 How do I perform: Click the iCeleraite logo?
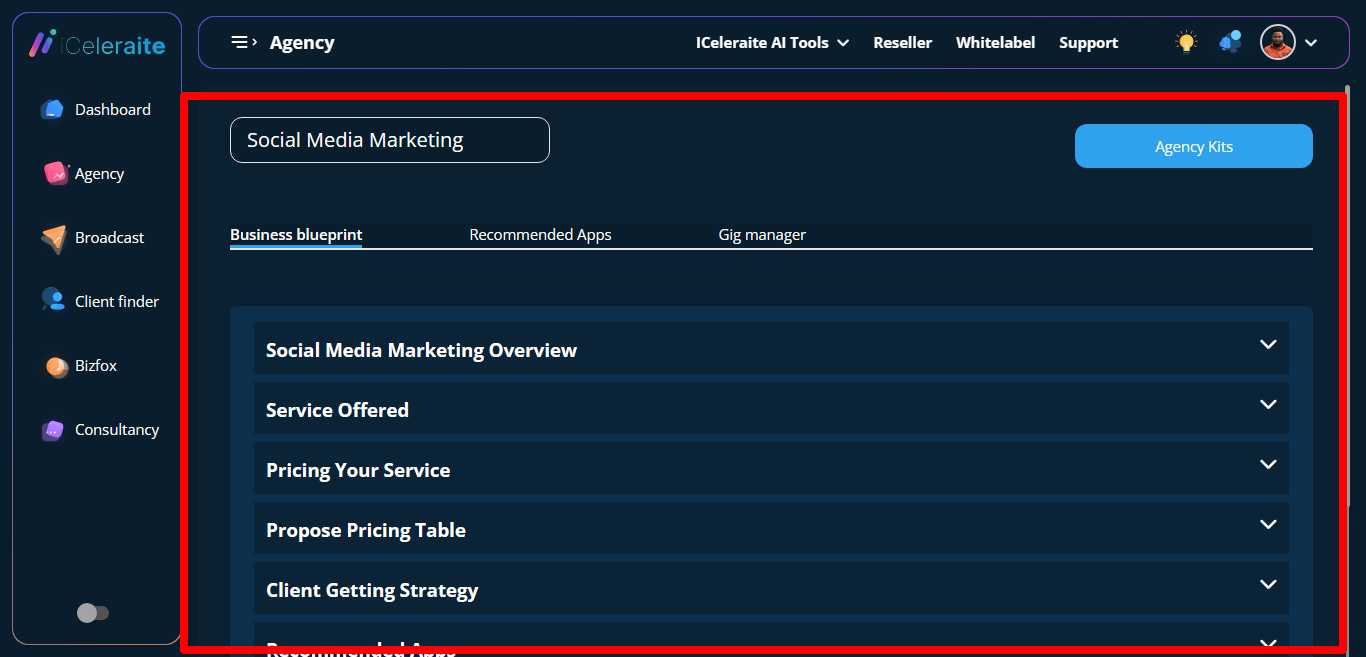(x=97, y=45)
